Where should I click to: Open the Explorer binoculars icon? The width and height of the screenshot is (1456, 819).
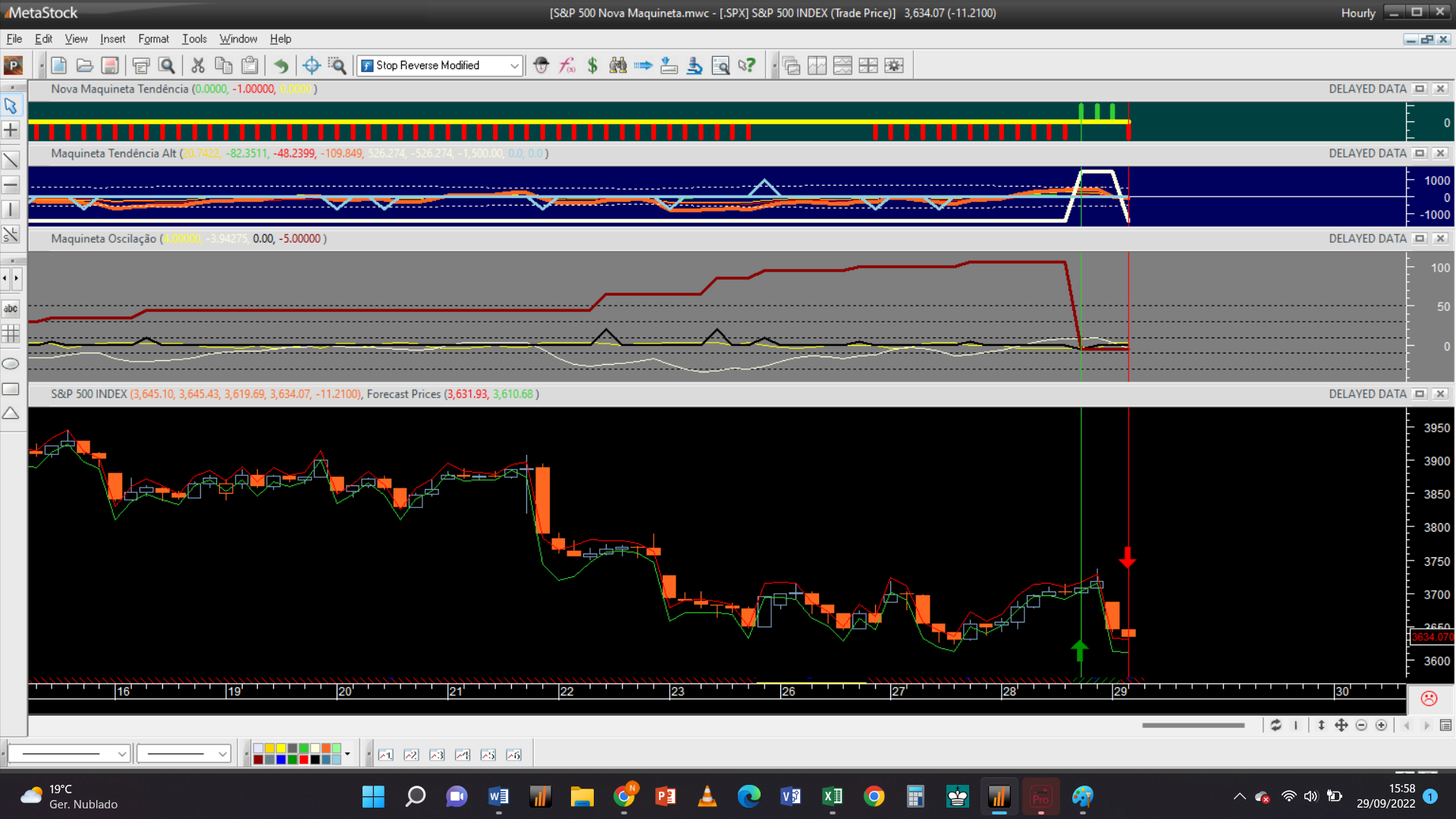point(618,66)
